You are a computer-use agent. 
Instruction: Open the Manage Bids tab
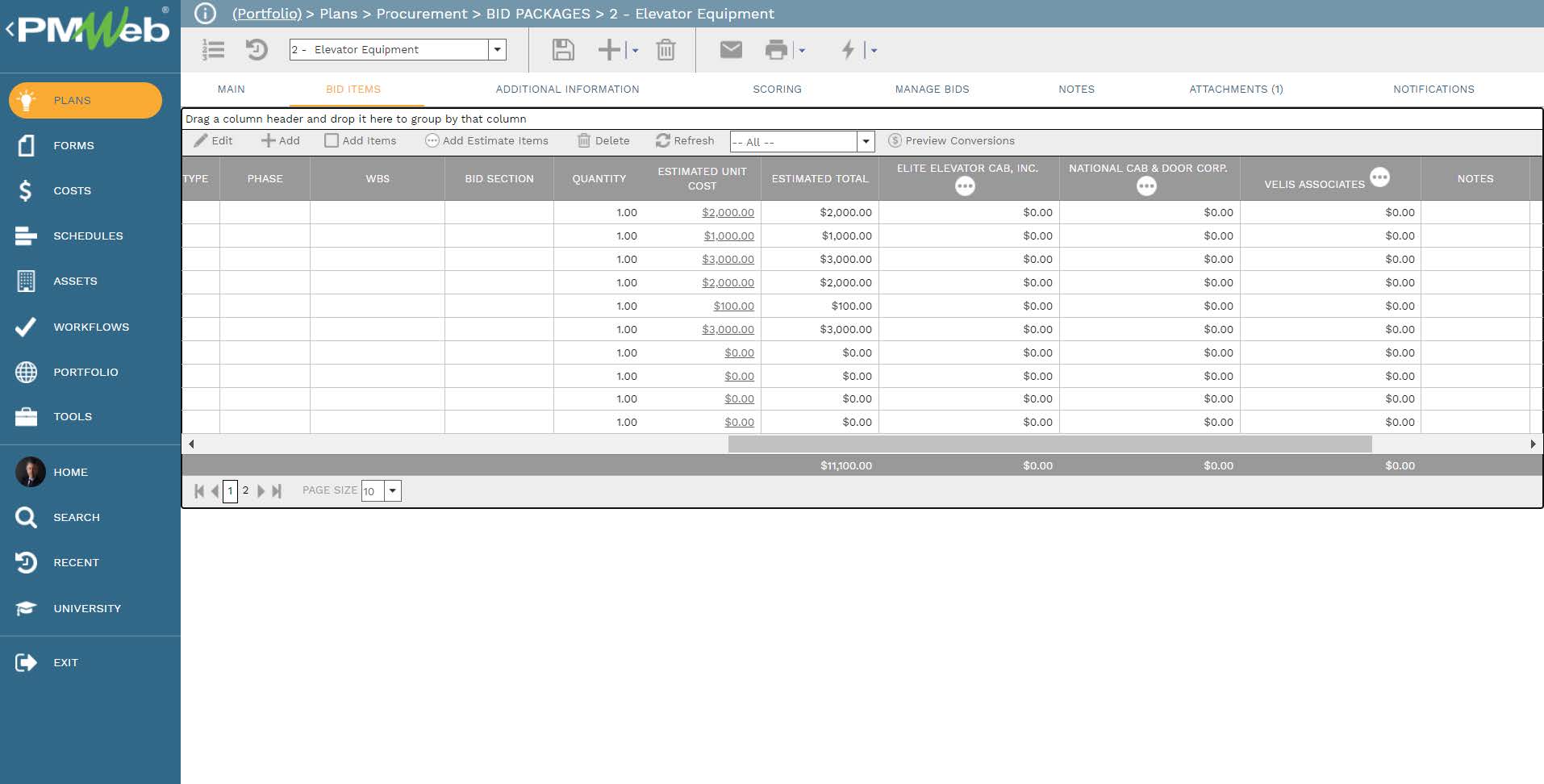point(932,90)
